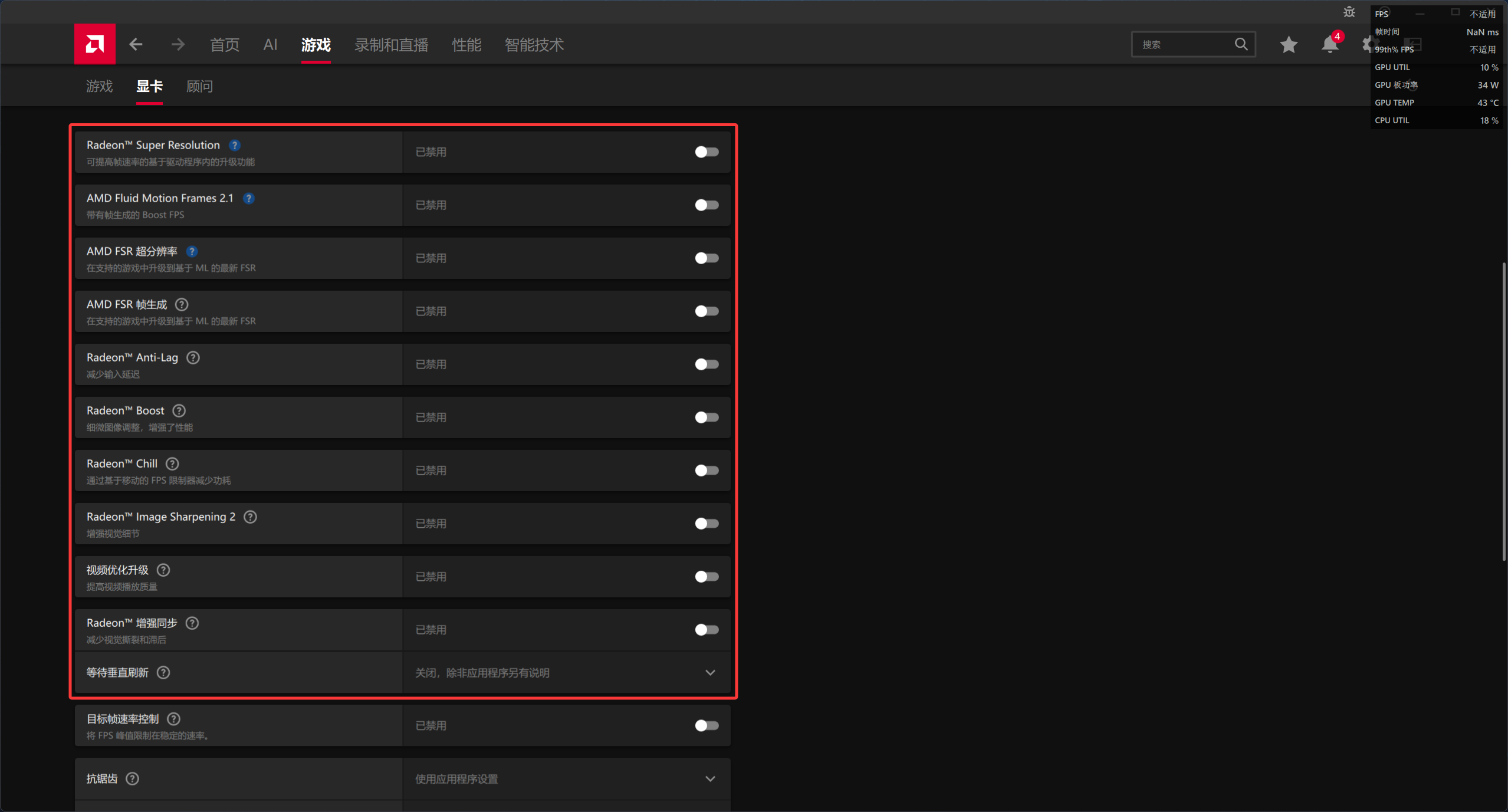Click GPU TEMP in the metrics overlay
The image size is (1508, 812).
1394,103
